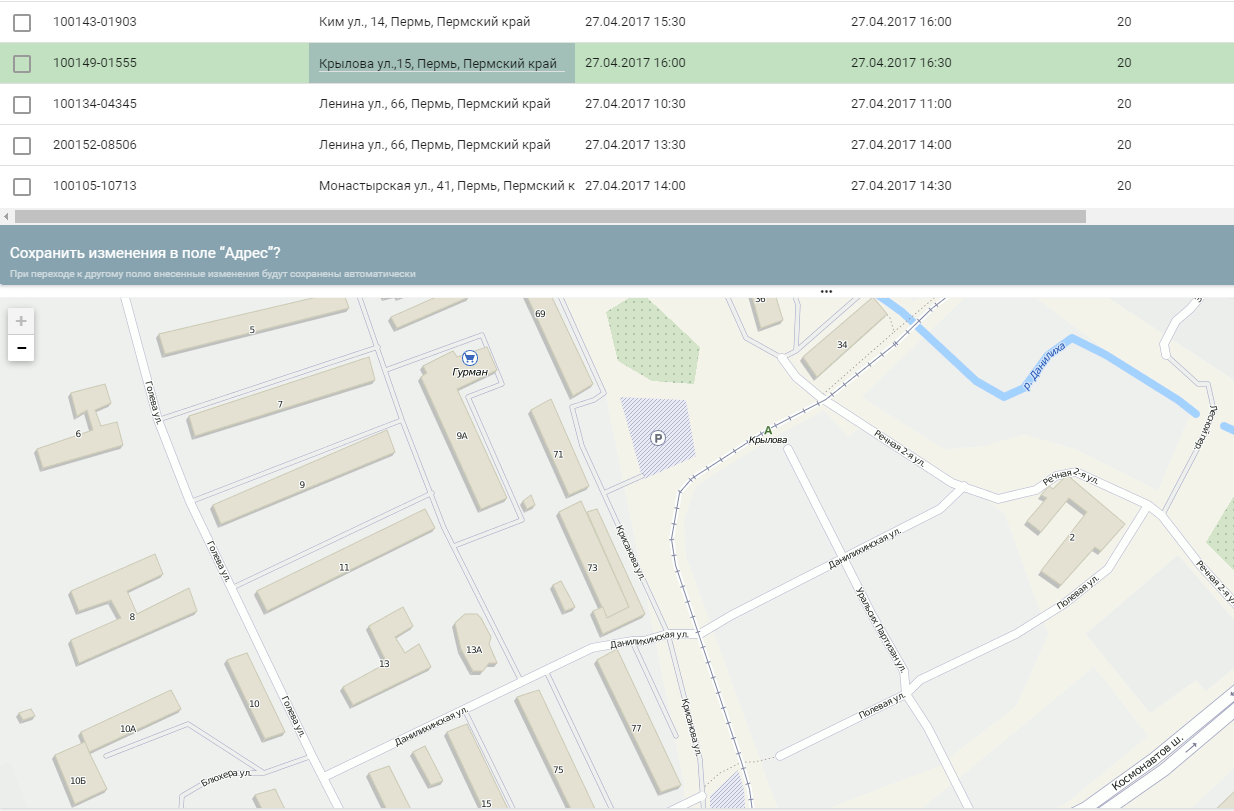Click the left scroll arrow of horizontal scrollbar
Image resolution: width=1234 pixels, height=811 pixels.
pyautogui.click(x=6, y=216)
